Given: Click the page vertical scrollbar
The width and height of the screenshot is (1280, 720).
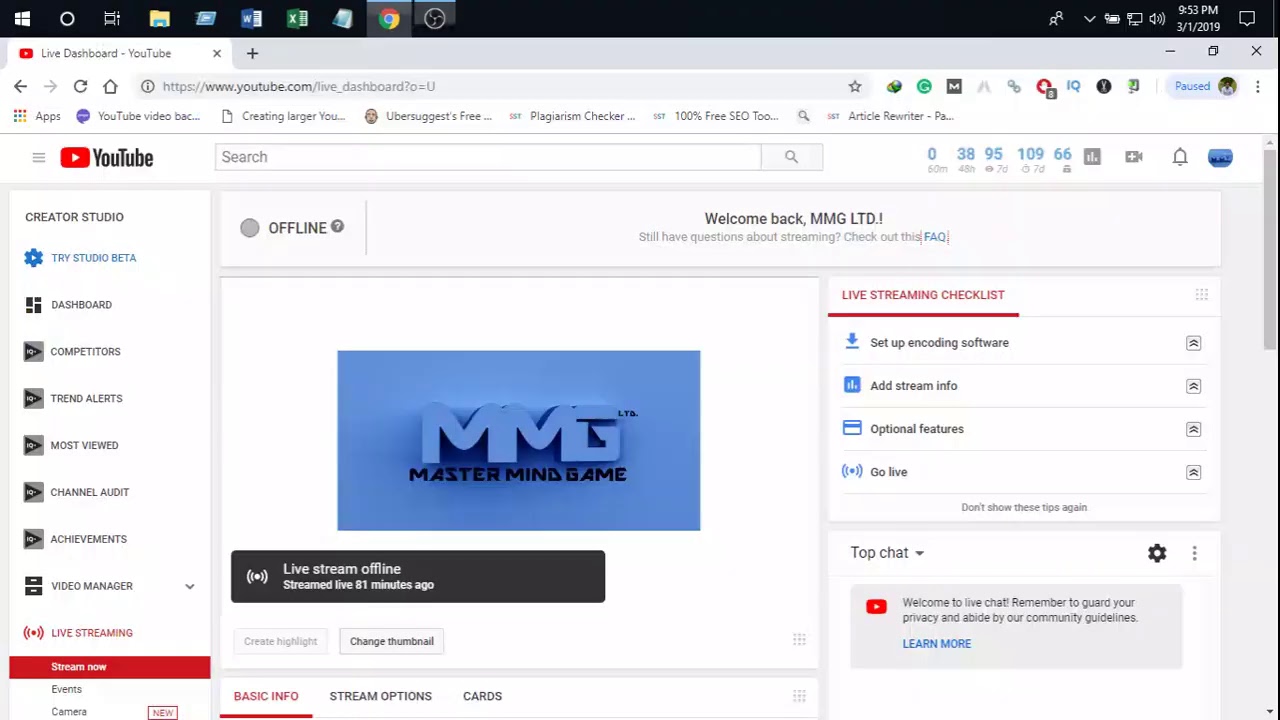Looking at the screenshot, I should pyautogui.click(x=1270, y=250).
